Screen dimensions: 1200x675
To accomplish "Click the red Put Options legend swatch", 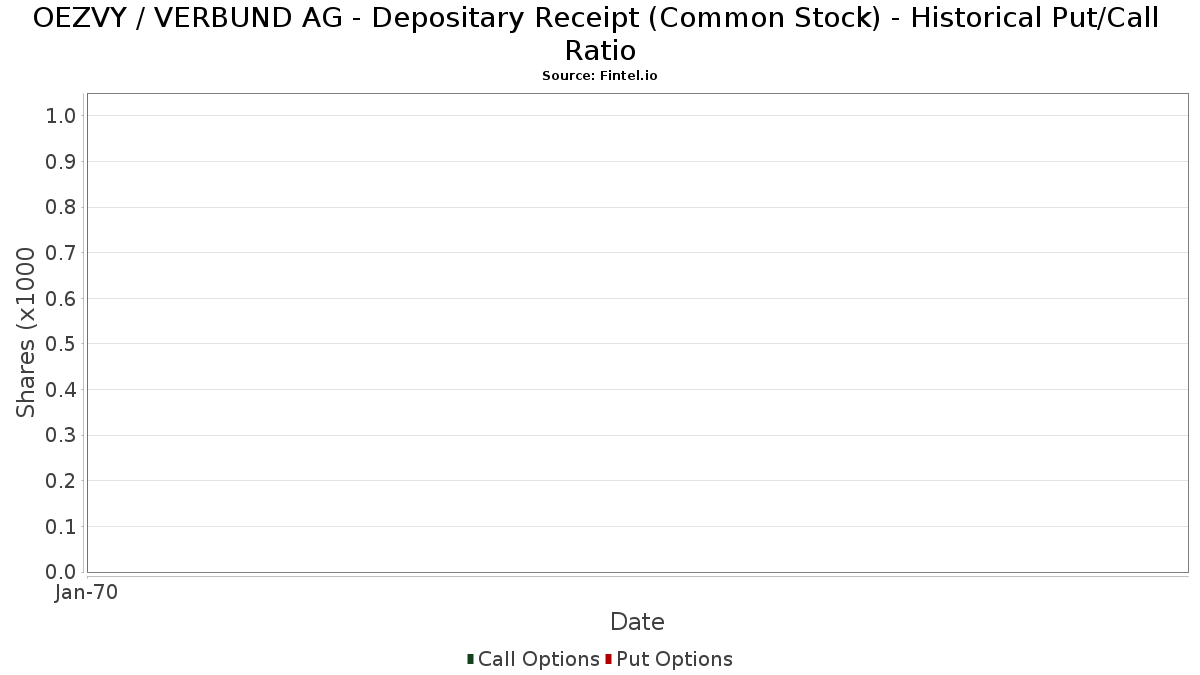I will coord(608,659).
